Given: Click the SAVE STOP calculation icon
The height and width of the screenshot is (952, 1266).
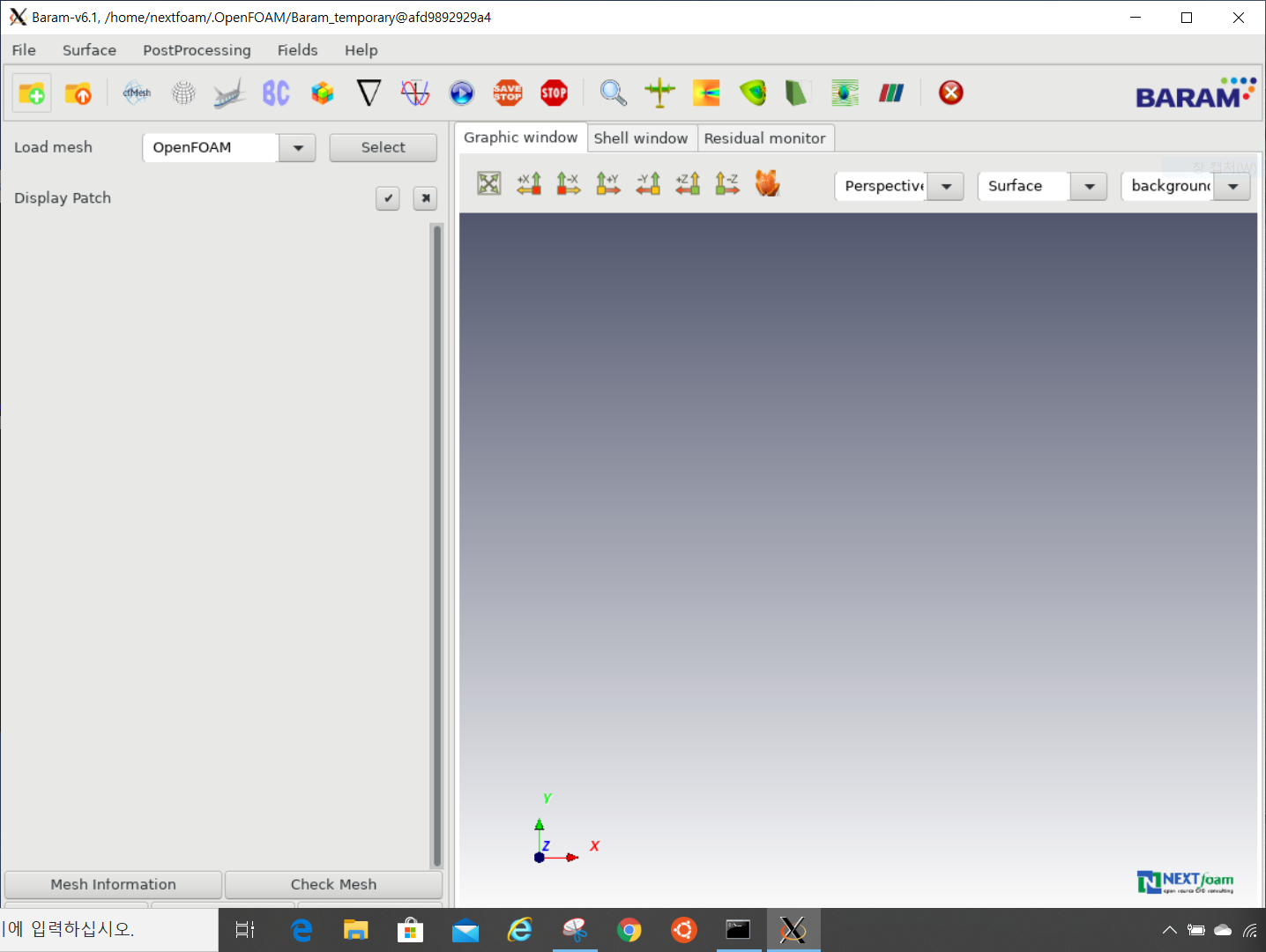Looking at the screenshot, I should click(508, 92).
